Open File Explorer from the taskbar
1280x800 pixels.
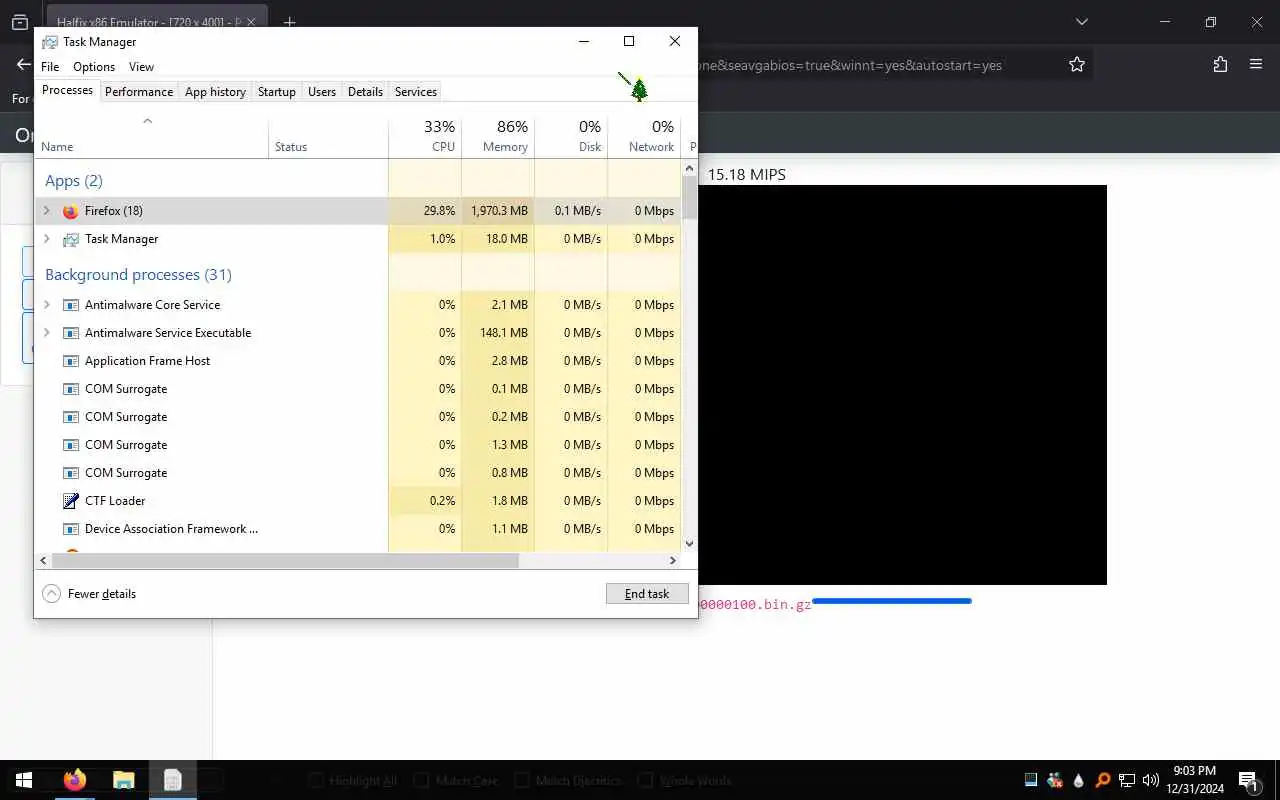coord(123,780)
